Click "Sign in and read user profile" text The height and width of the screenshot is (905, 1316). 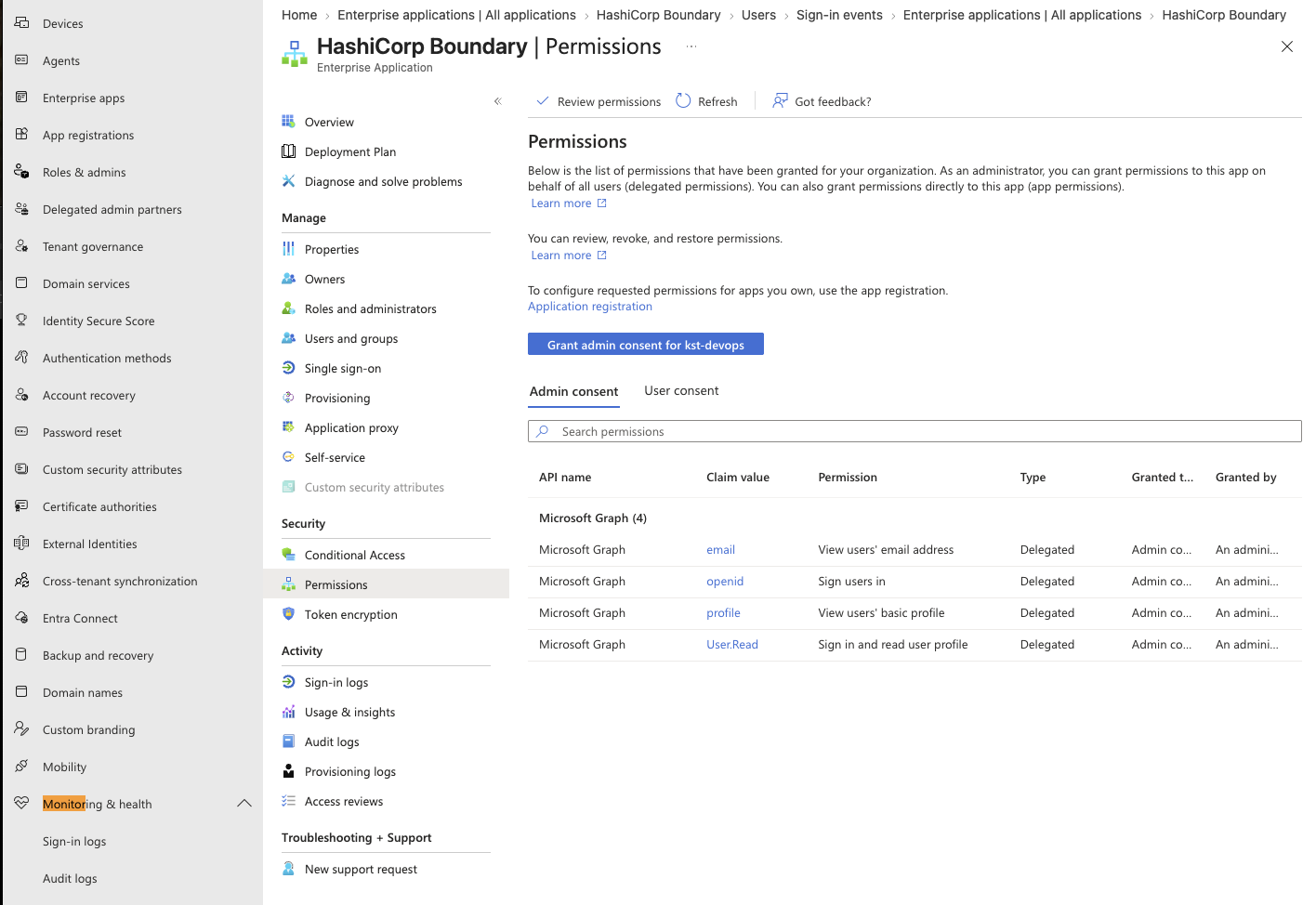tap(892, 644)
